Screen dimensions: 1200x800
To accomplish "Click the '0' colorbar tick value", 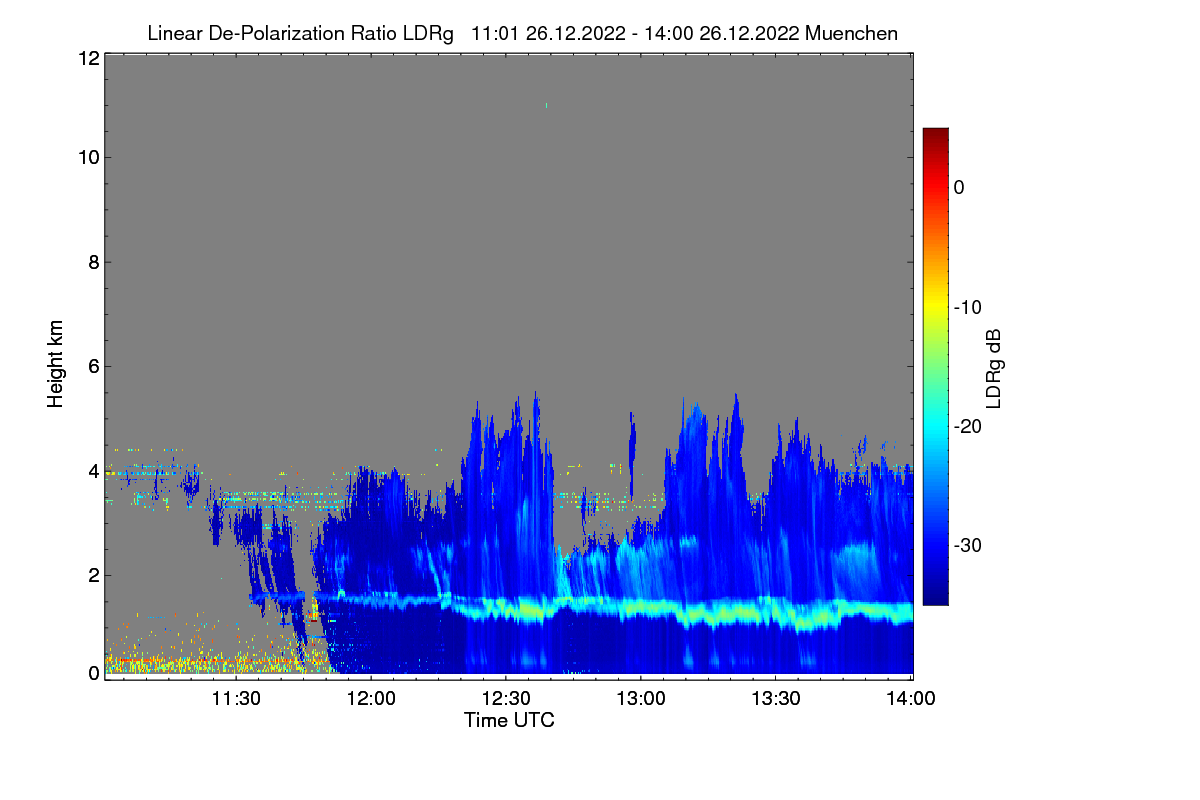I will tap(959, 187).
